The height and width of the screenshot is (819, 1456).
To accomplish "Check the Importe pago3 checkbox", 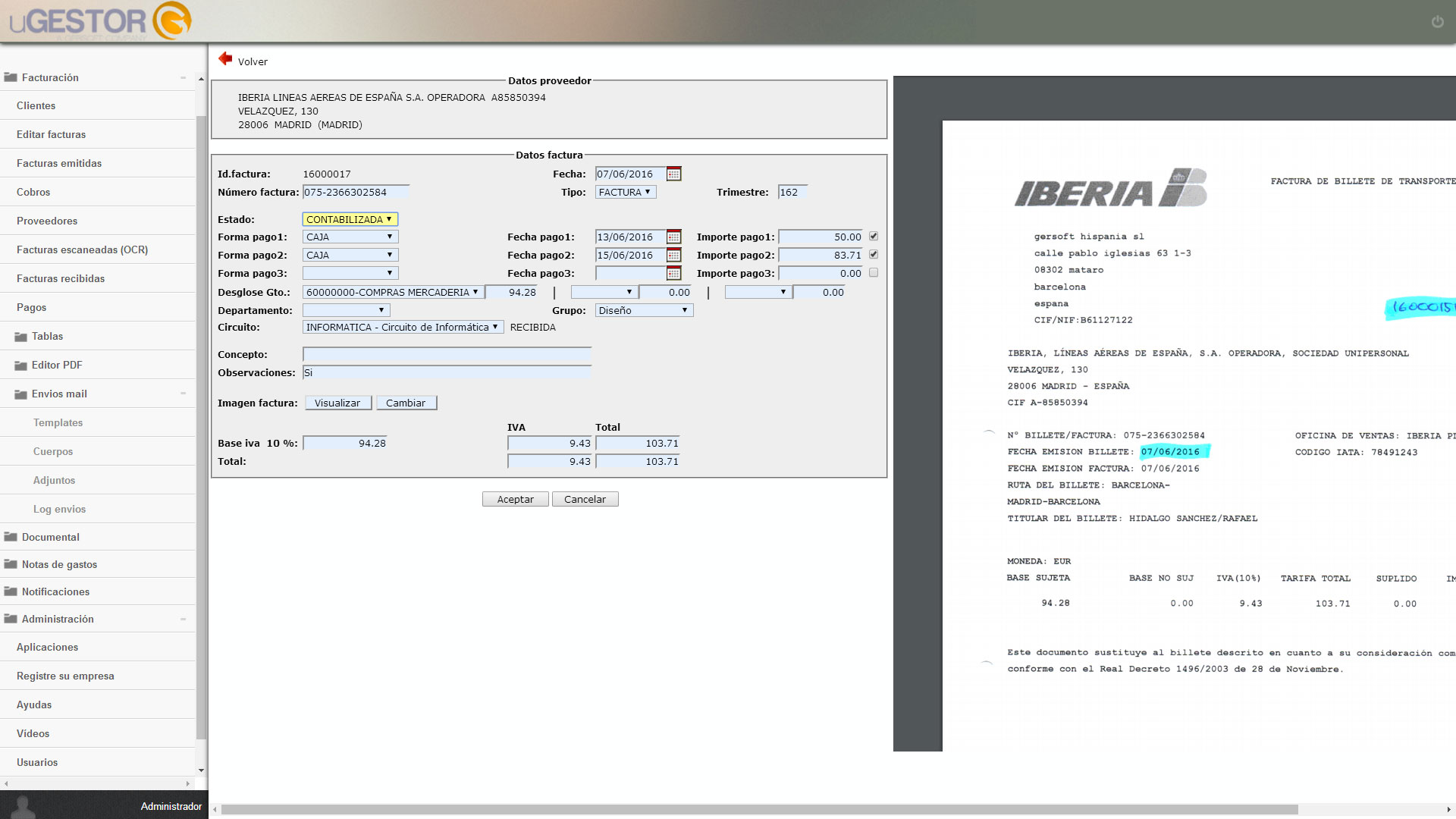I will [874, 273].
